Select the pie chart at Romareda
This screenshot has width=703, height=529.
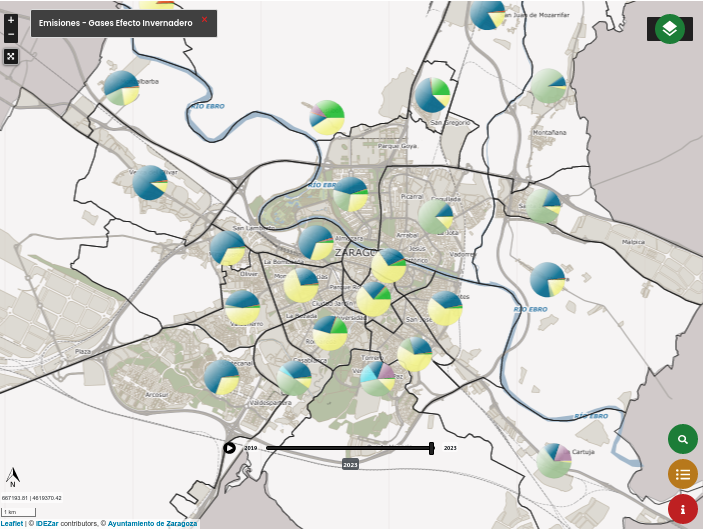(330, 333)
